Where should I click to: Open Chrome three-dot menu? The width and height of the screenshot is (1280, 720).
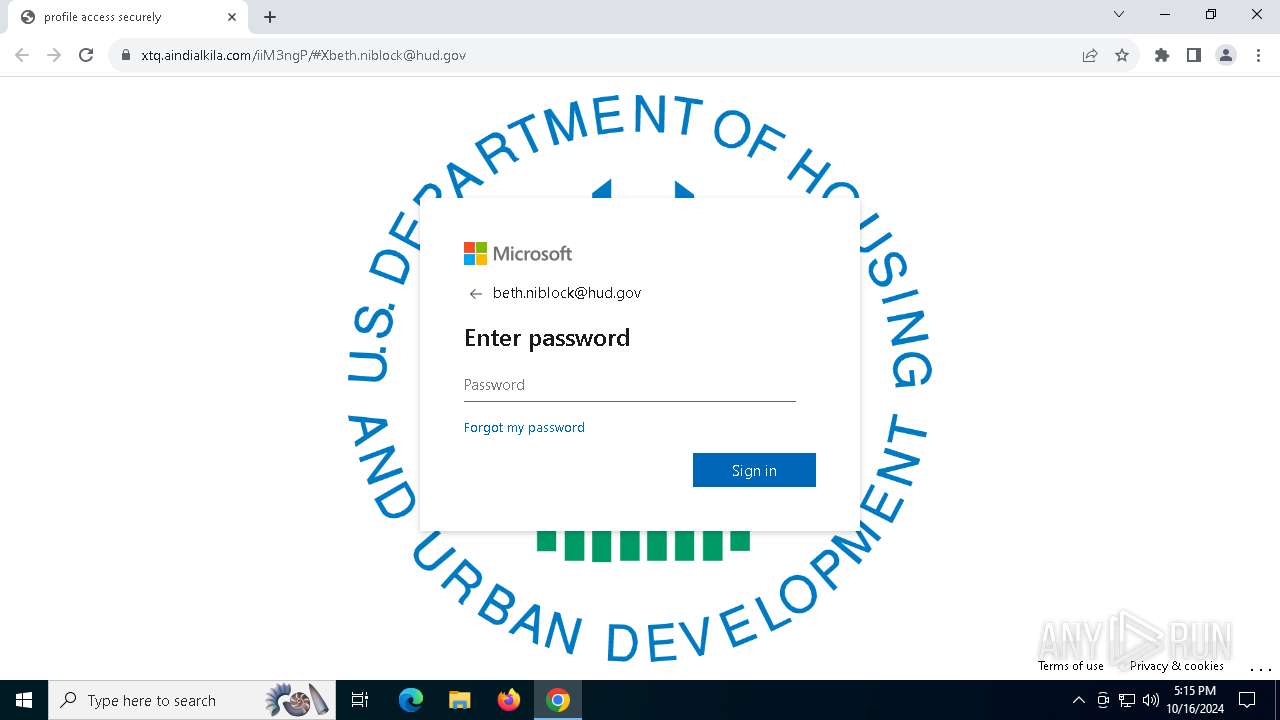point(1258,55)
